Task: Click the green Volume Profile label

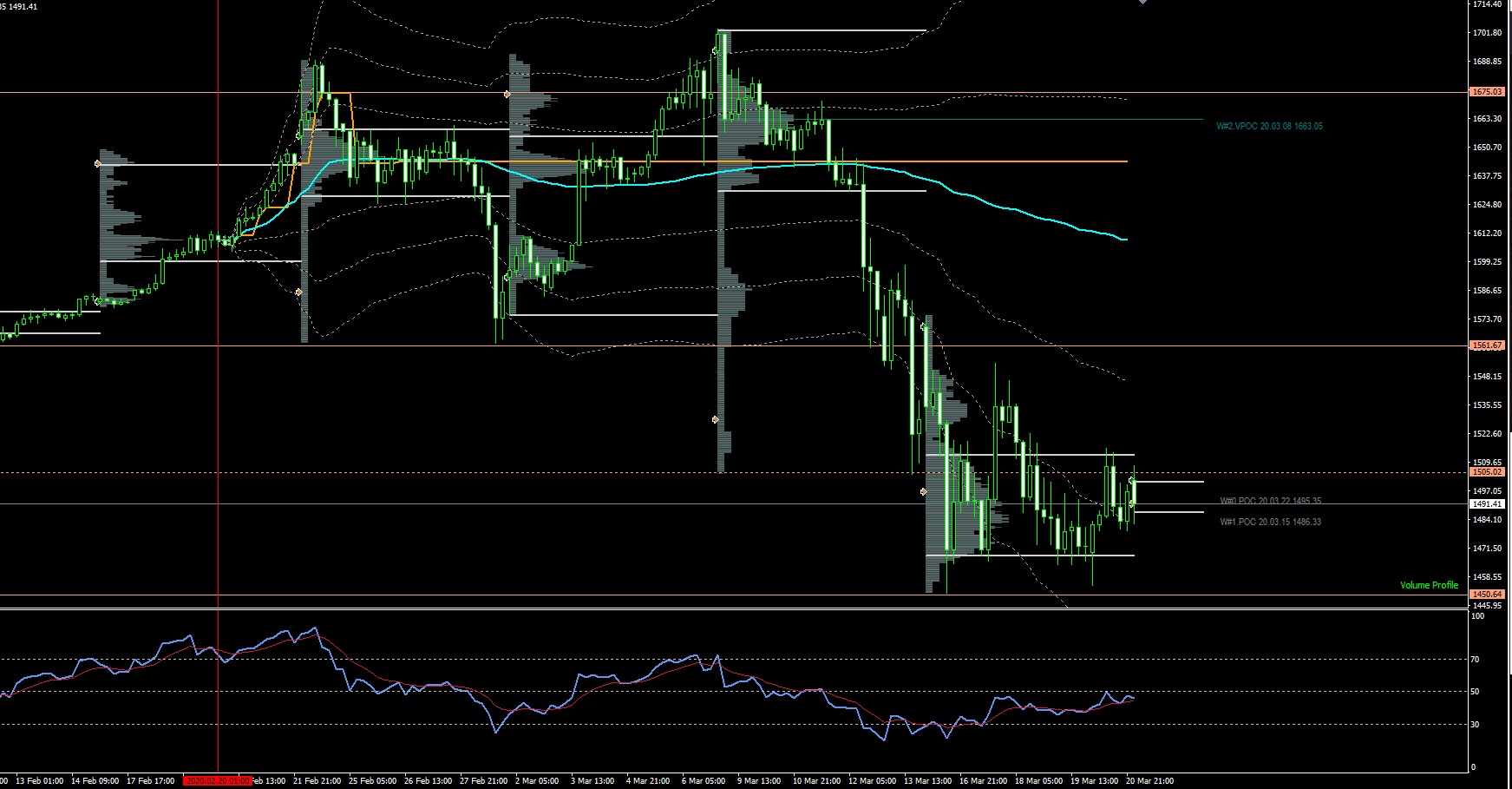Action: pyautogui.click(x=1429, y=585)
